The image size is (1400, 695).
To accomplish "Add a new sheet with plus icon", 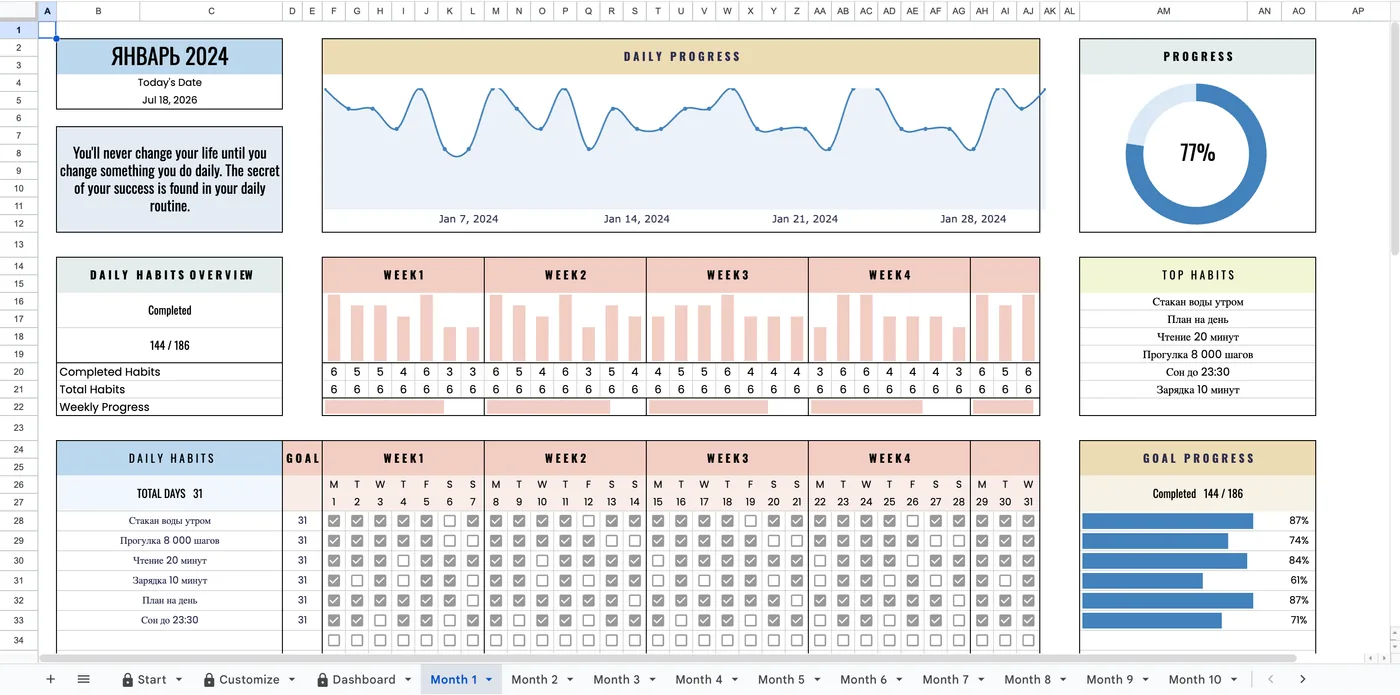I will pyautogui.click(x=50, y=679).
